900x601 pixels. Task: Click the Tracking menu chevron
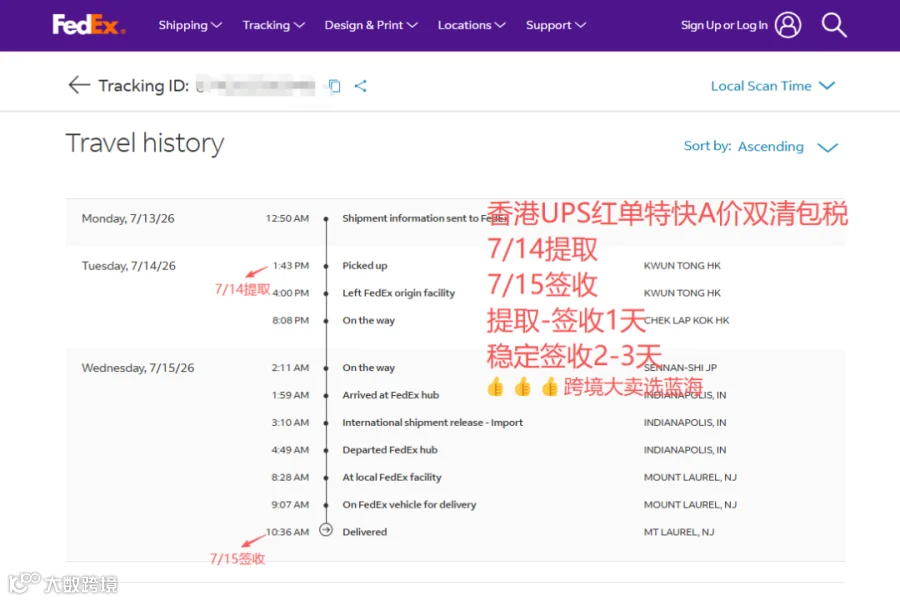299,25
